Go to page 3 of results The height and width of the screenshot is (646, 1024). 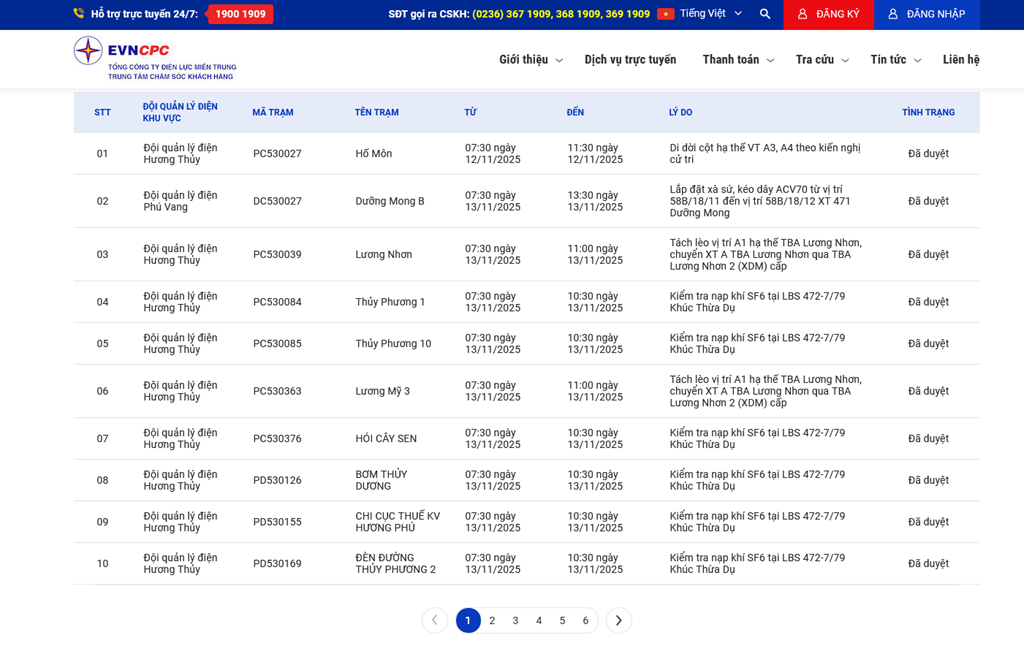pyautogui.click(x=515, y=621)
